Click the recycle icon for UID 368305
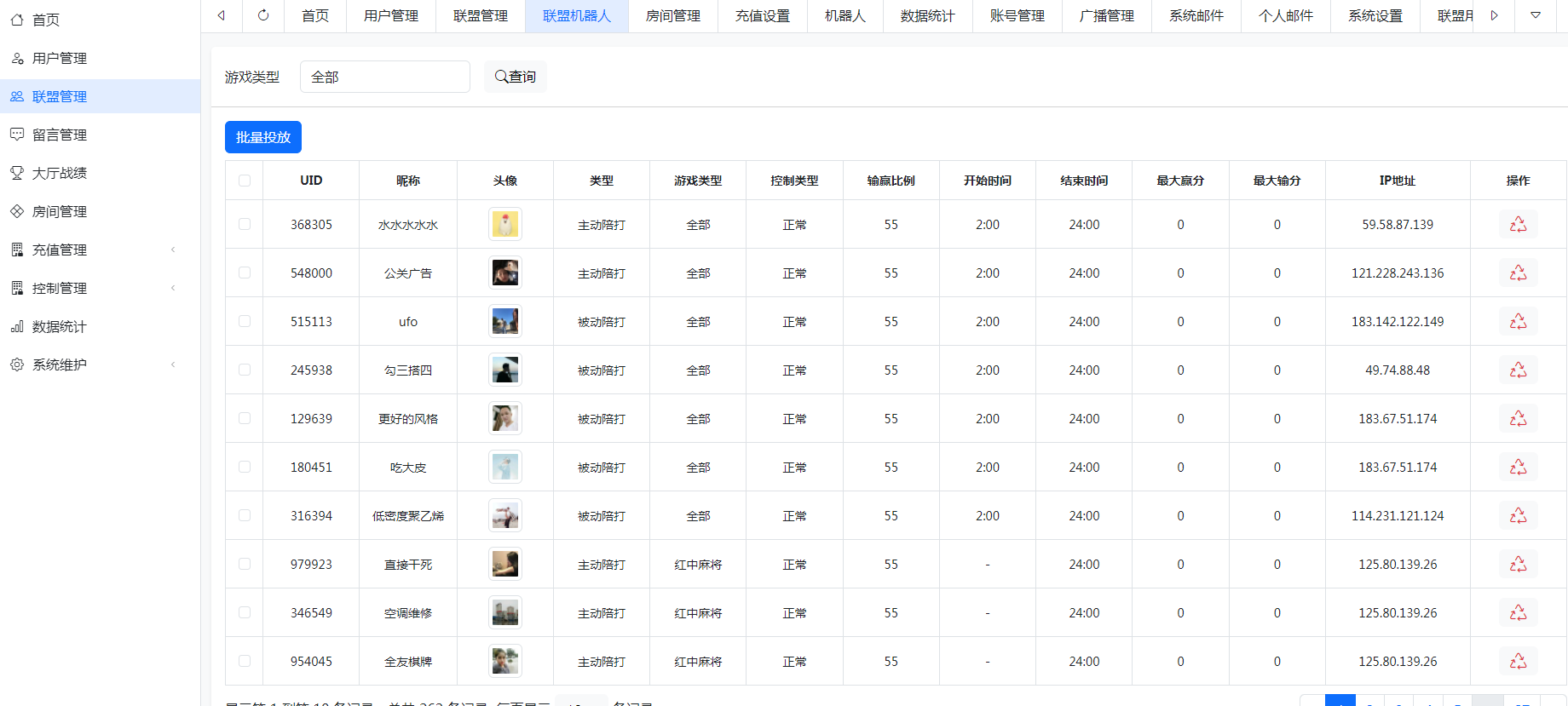Image resolution: width=1568 pixels, height=706 pixels. (x=1518, y=225)
